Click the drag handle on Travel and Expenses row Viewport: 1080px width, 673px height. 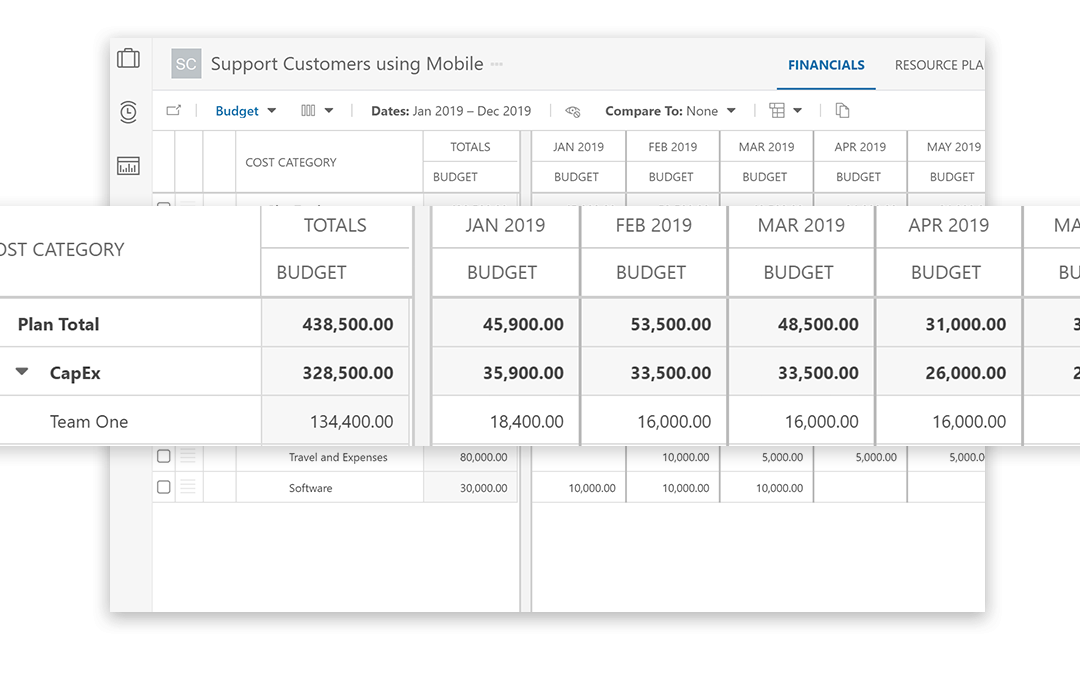click(188, 457)
